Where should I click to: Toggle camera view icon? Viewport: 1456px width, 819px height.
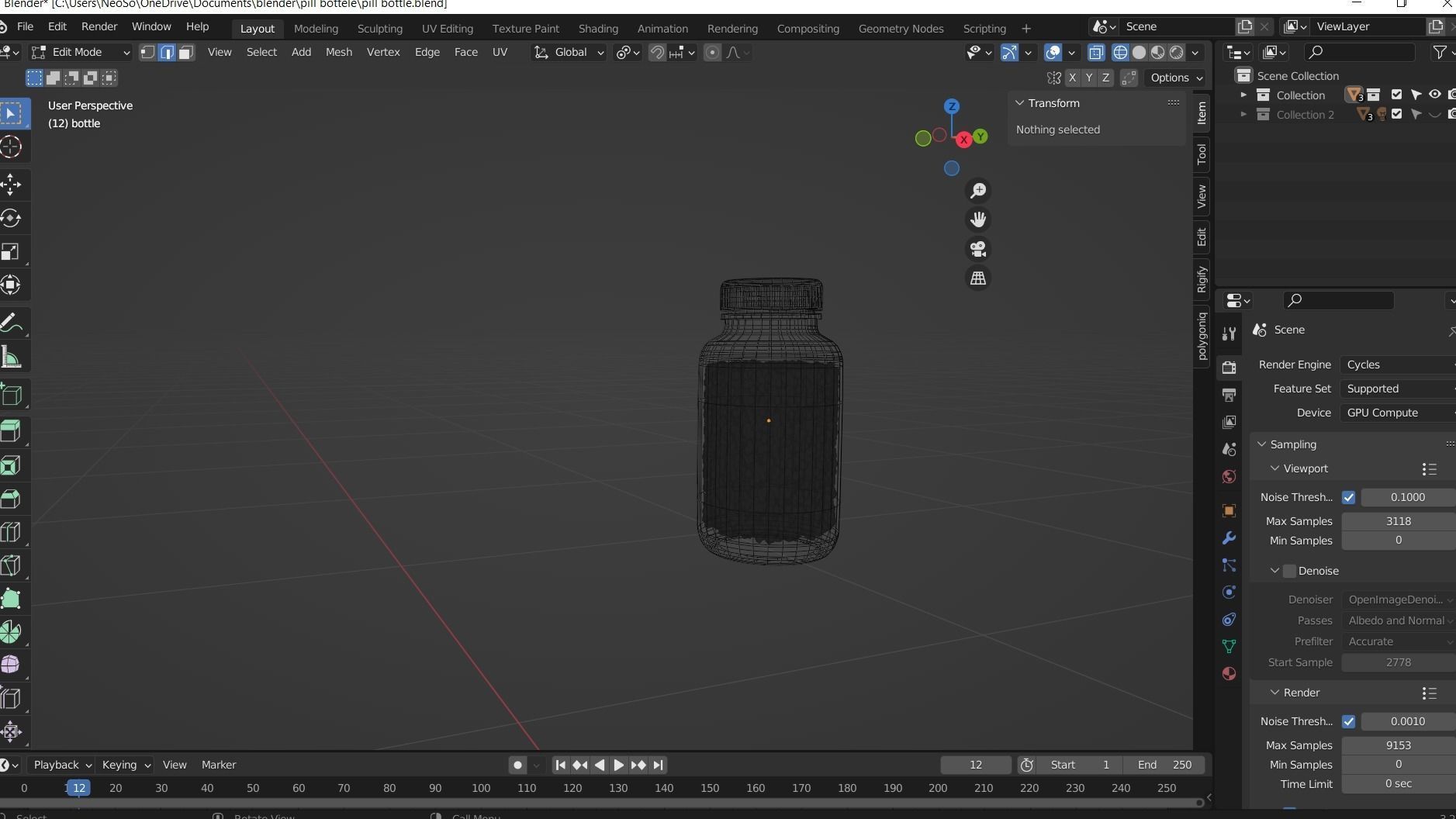(x=978, y=249)
